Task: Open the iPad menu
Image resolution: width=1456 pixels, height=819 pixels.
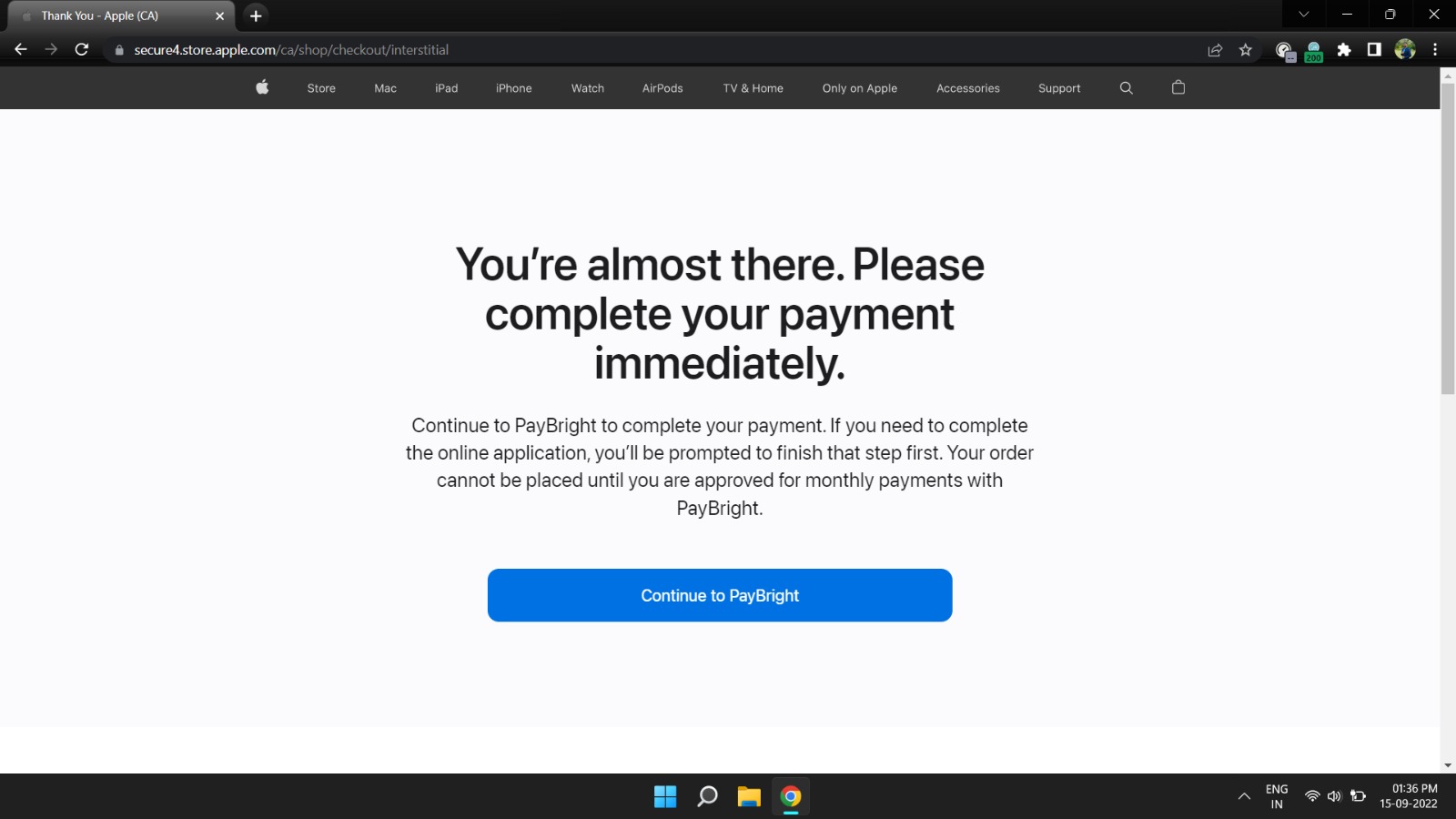Action: (x=446, y=88)
